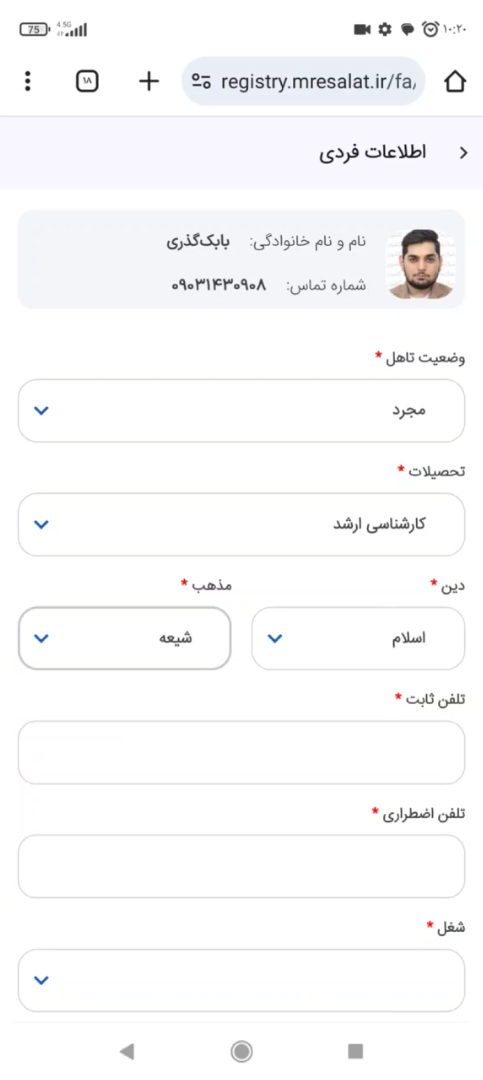Focus the تلفن ثابت input field

[241, 752]
